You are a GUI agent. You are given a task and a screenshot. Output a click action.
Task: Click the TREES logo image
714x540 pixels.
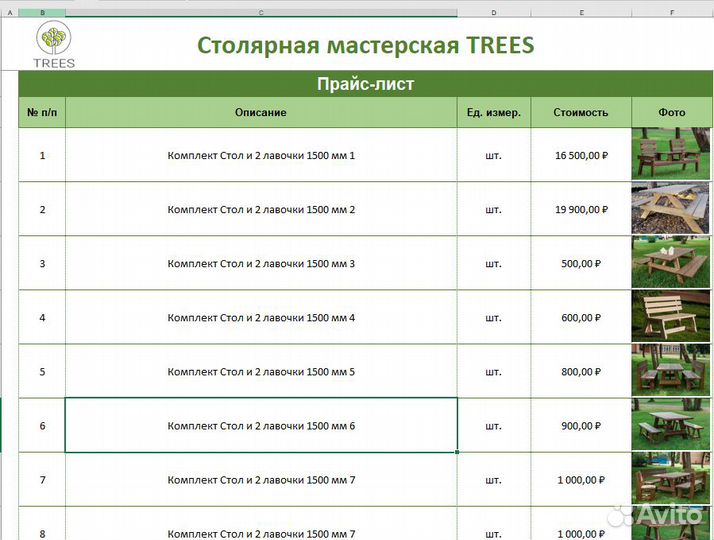pos(53,45)
